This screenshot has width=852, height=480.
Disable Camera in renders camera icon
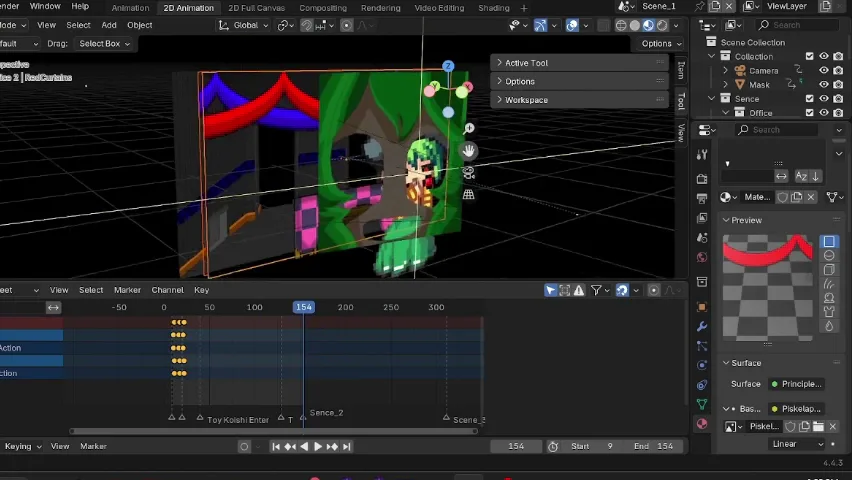pos(838,71)
